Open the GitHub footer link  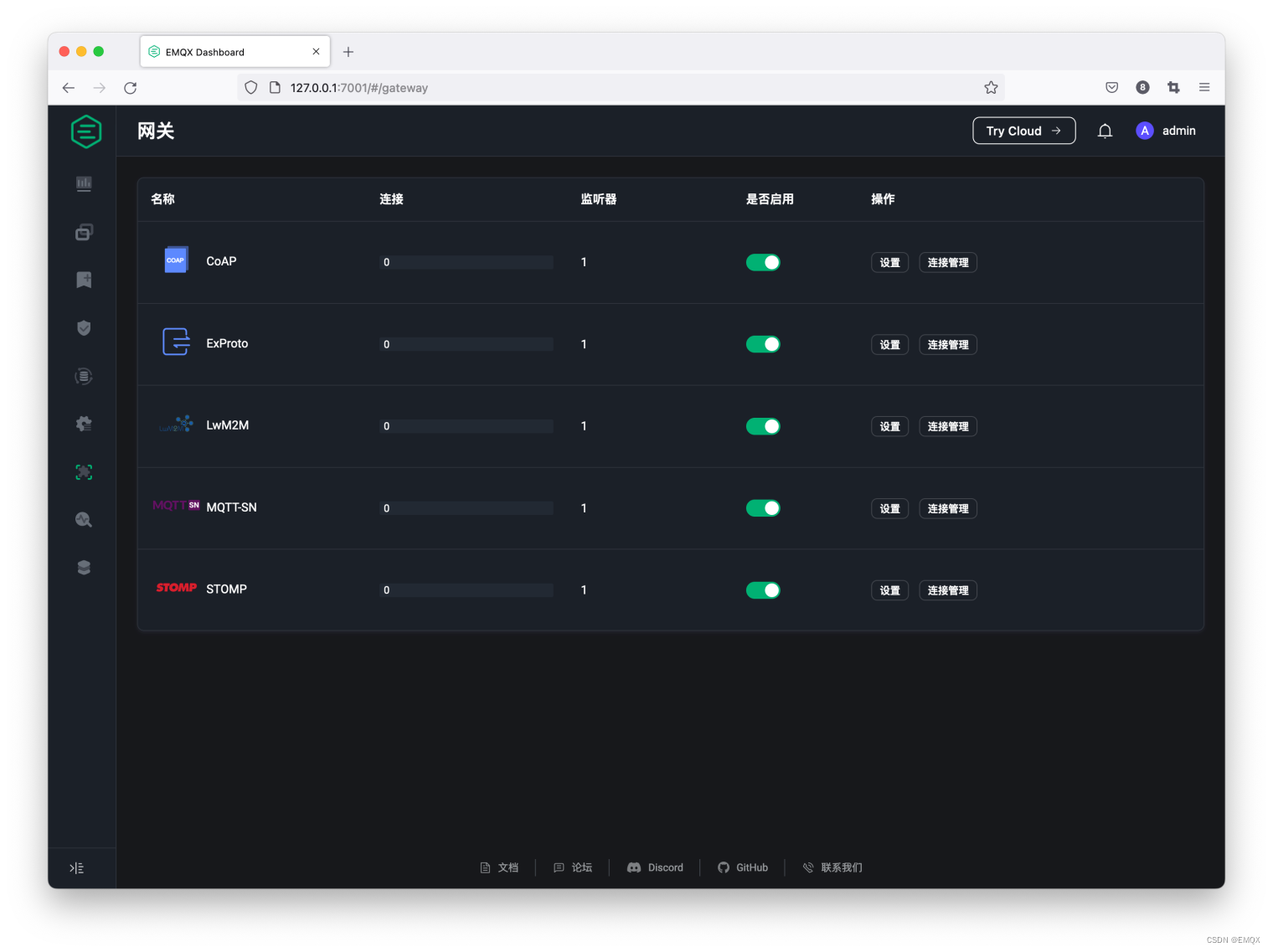742,867
